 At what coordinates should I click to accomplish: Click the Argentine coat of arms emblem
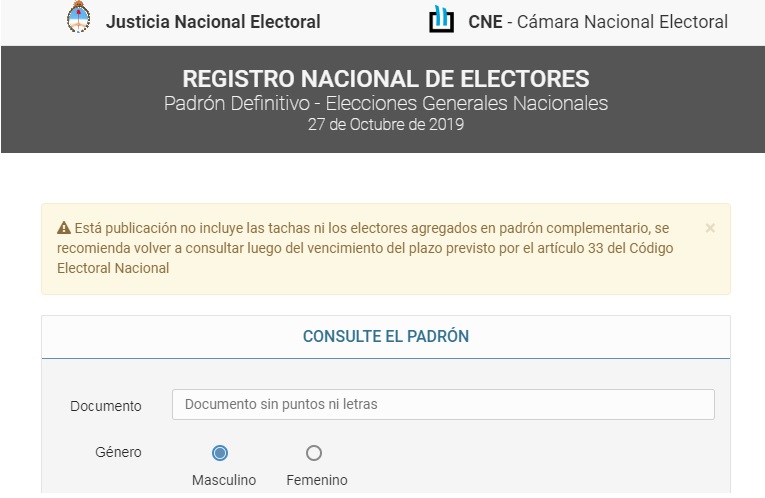[77, 19]
